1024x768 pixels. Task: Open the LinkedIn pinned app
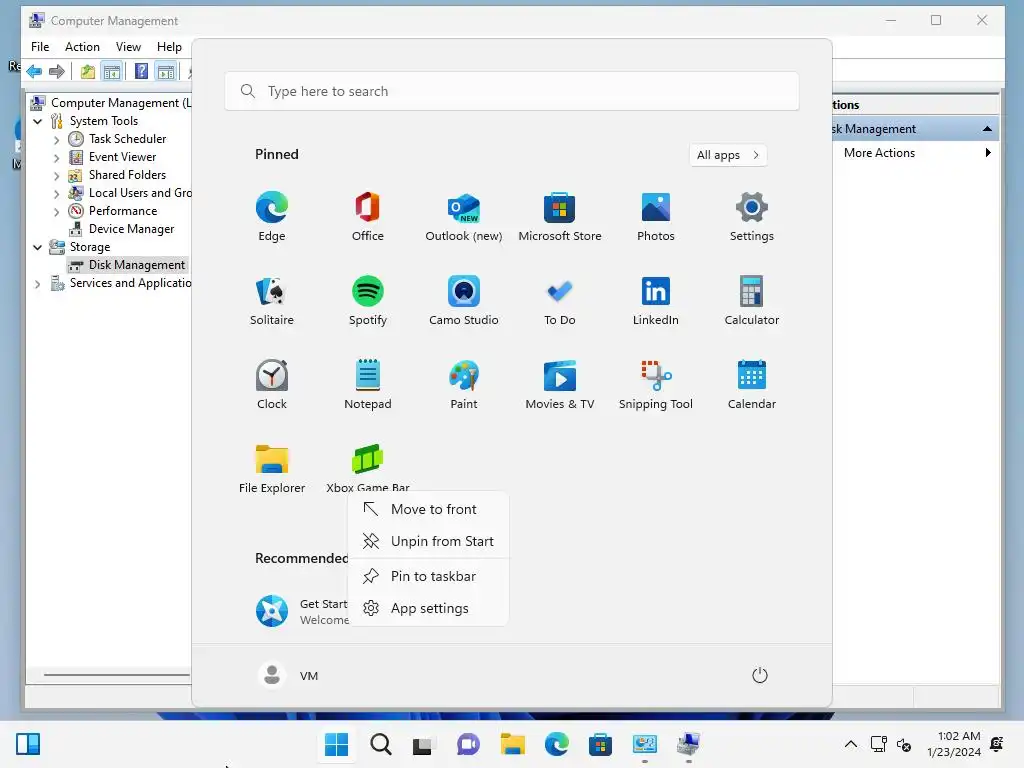point(656,301)
